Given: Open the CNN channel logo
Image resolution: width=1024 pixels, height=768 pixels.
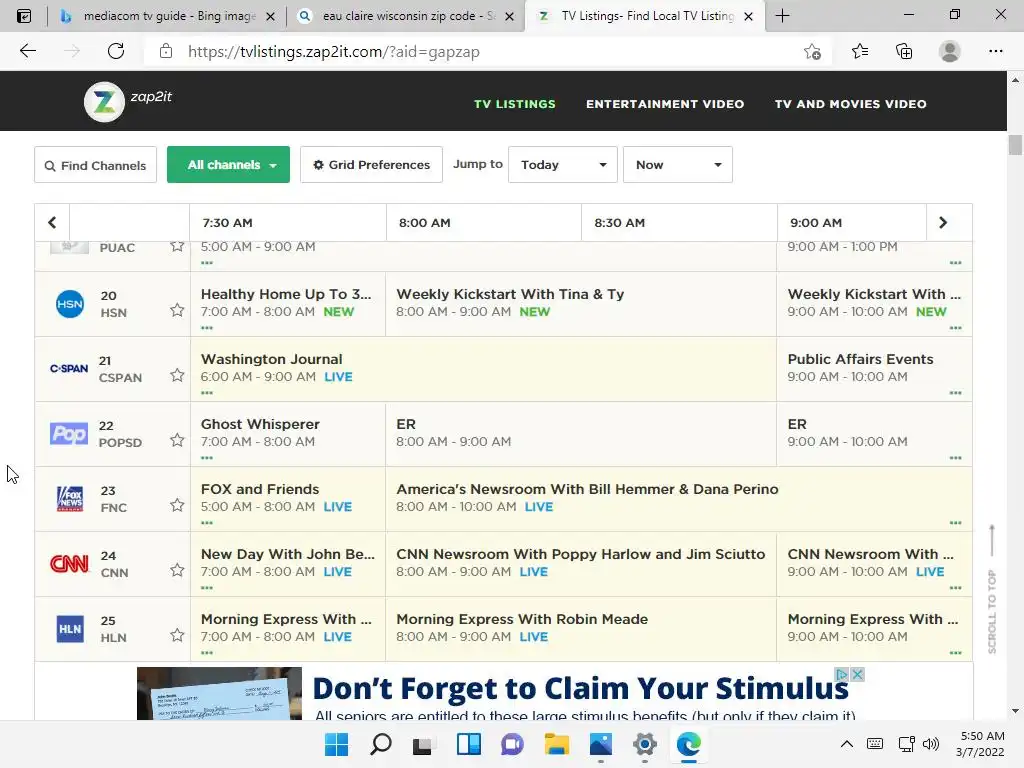Looking at the screenshot, I should click(x=69, y=564).
